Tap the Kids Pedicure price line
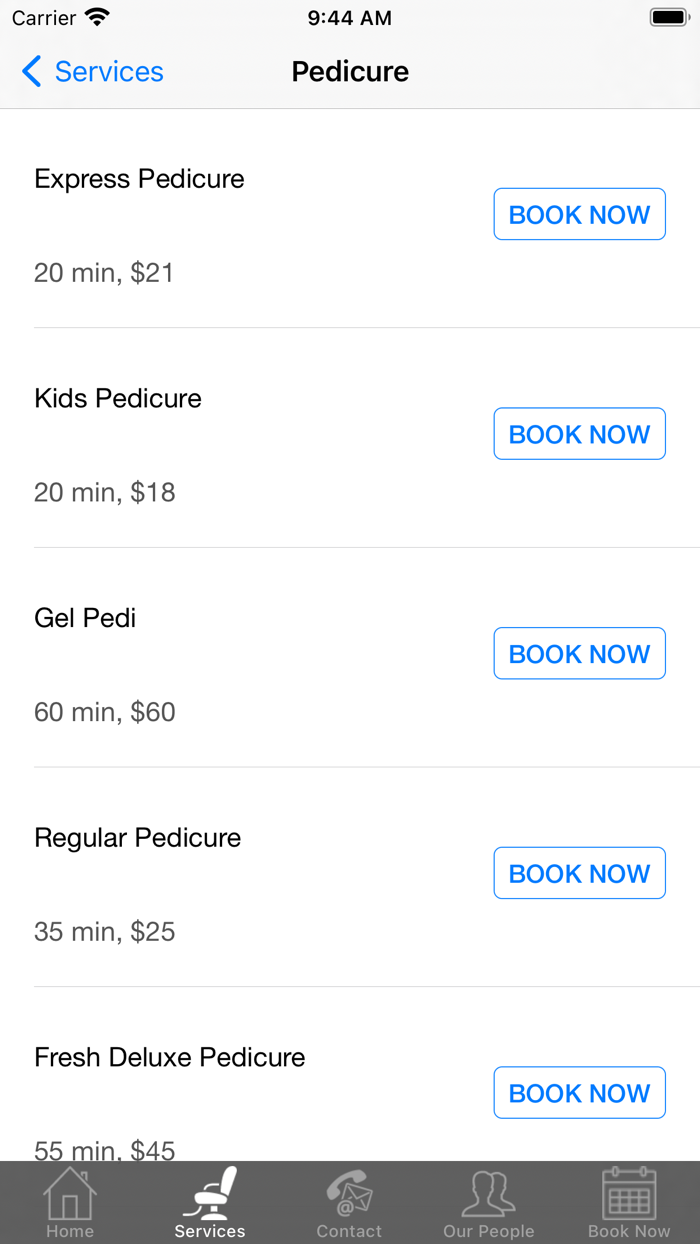 (x=104, y=492)
